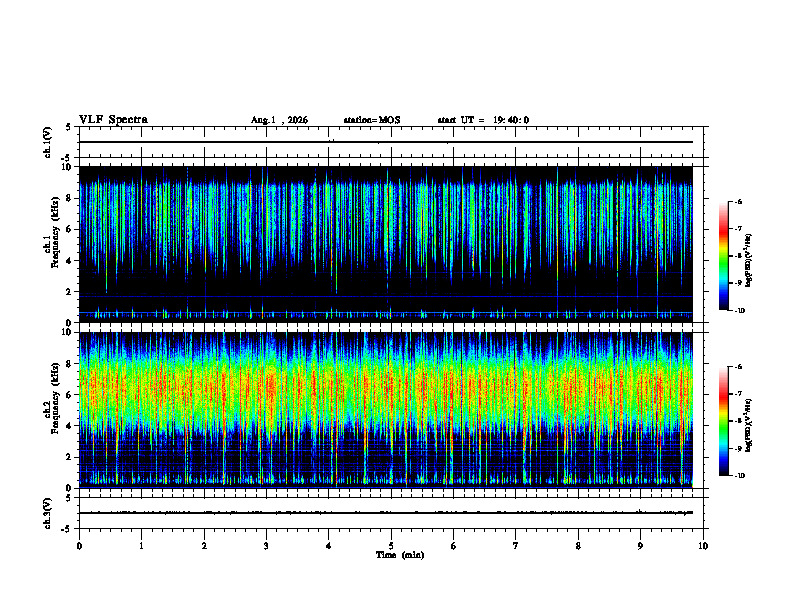Click the "4" kHz tick label on the ch.1 axis
Image resolution: width=792 pixels, height=612 pixels.
(x=70, y=261)
